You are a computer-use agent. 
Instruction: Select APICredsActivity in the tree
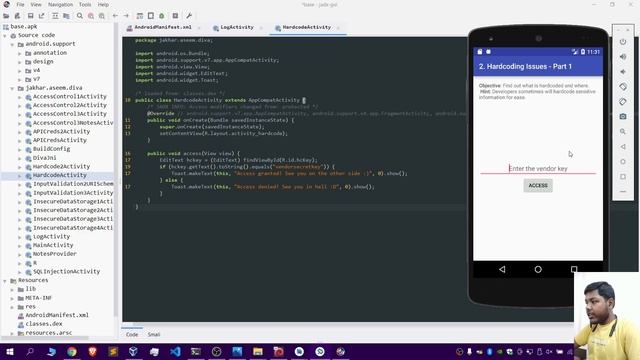(60, 140)
